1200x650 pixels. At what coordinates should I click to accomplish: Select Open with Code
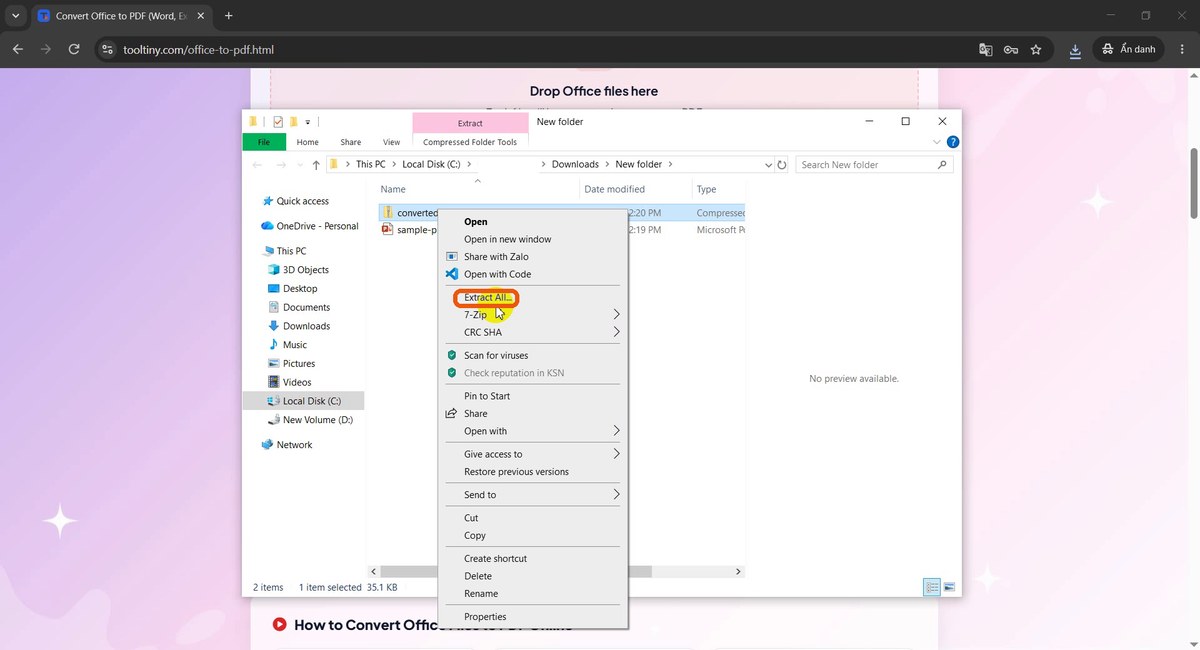click(x=497, y=274)
